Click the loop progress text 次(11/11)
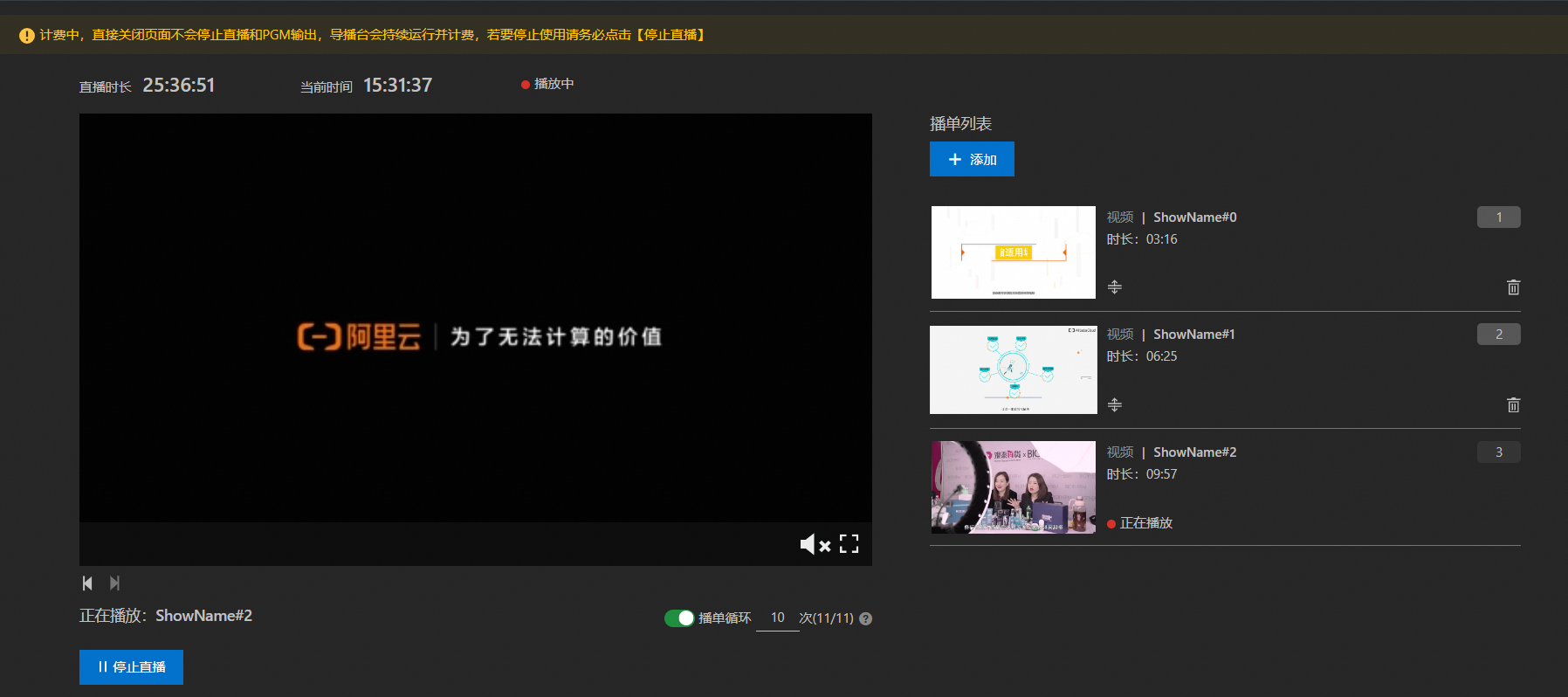1568x697 pixels. pos(826,618)
